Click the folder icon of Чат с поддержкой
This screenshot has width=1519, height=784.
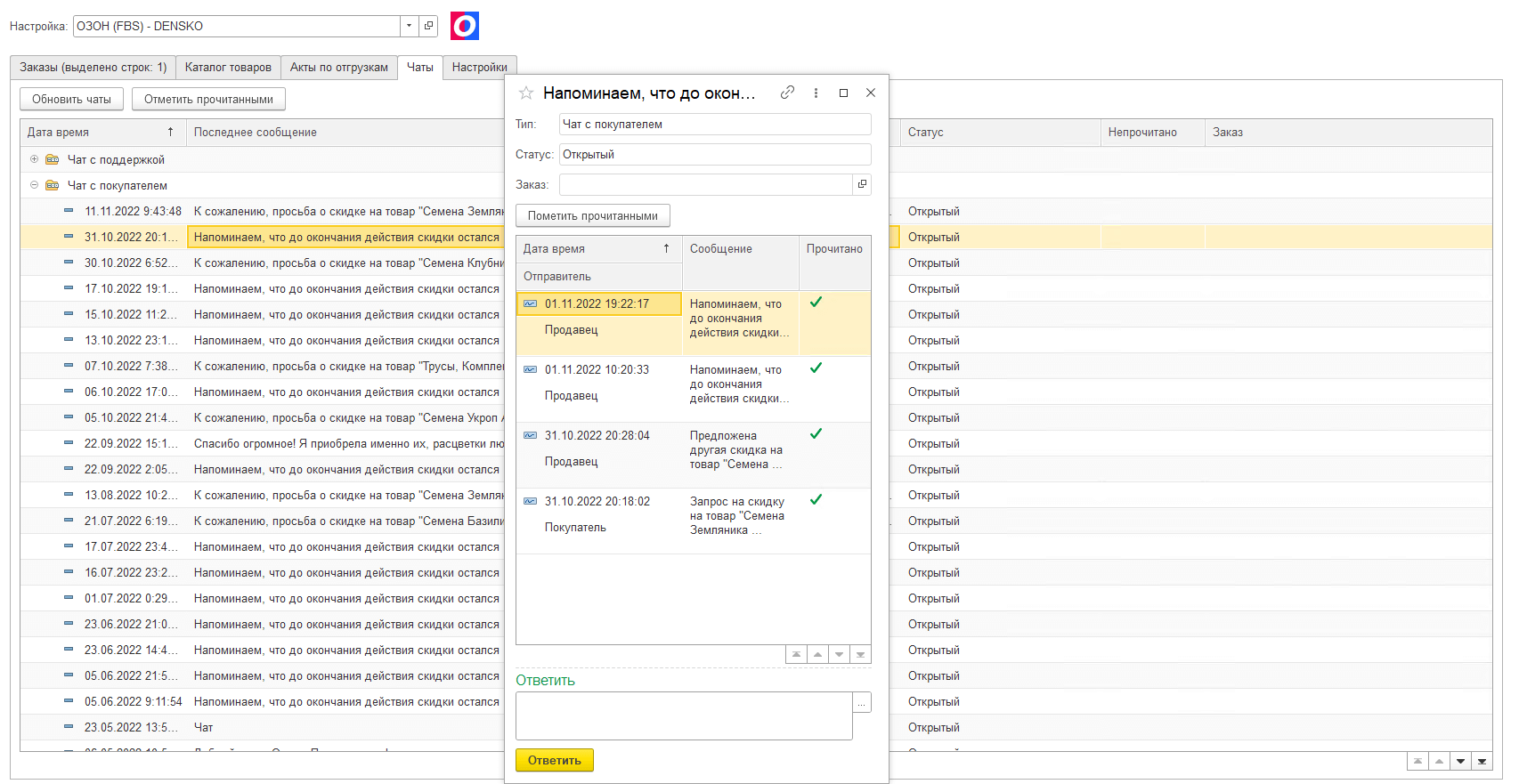point(53,160)
